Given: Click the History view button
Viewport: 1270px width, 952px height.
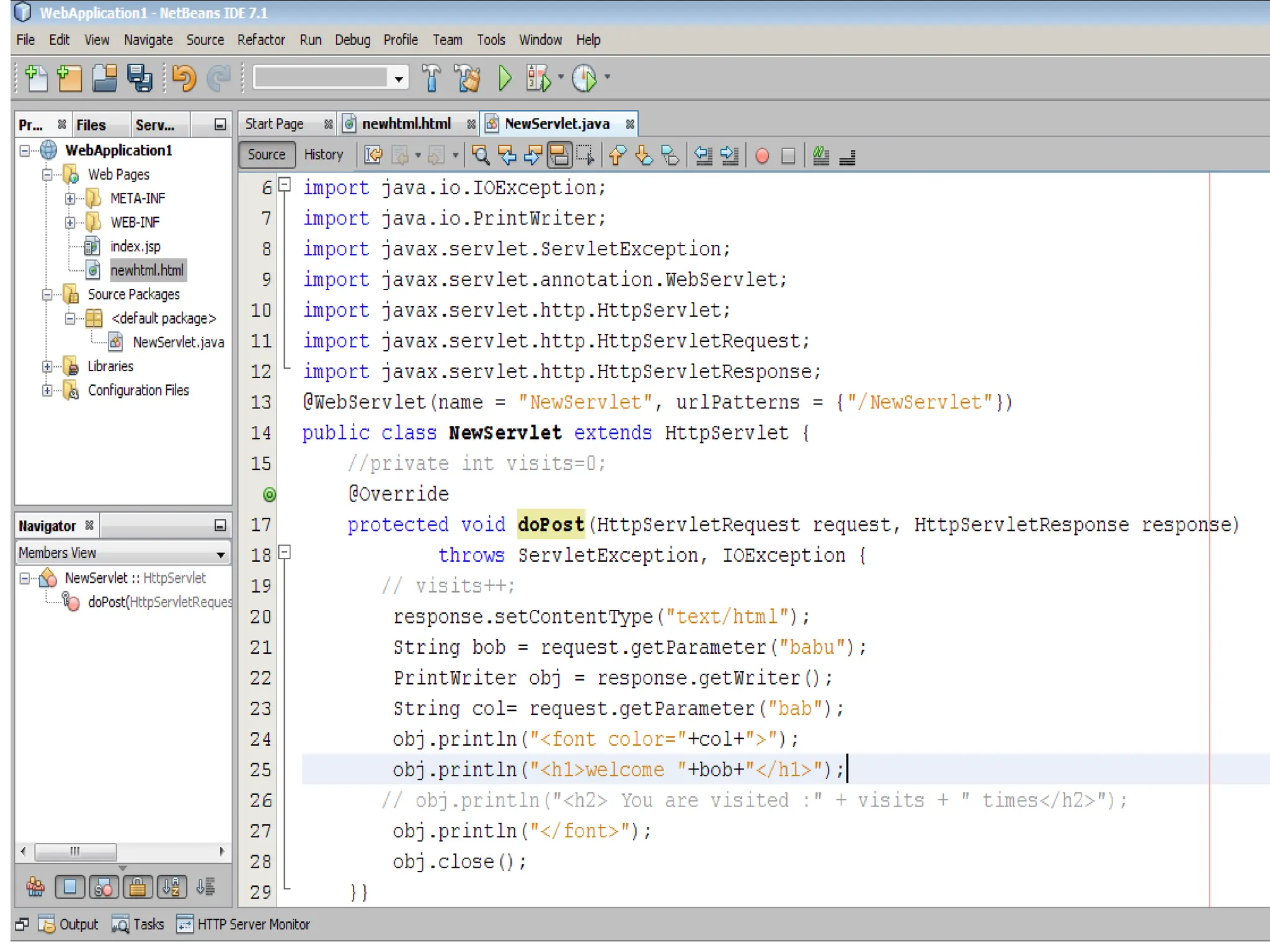Looking at the screenshot, I should pyautogui.click(x=323, y=155).
